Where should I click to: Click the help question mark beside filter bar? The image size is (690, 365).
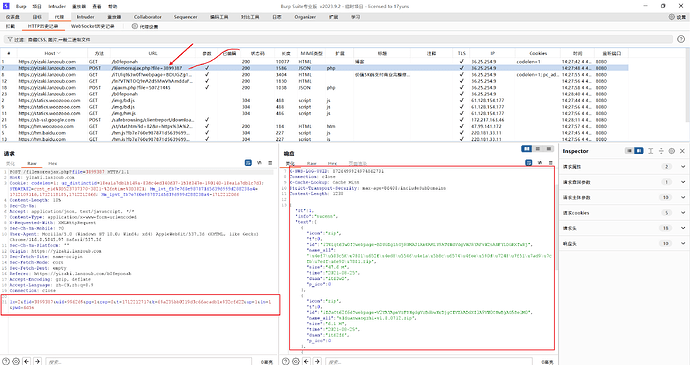(x=681, y=39)
